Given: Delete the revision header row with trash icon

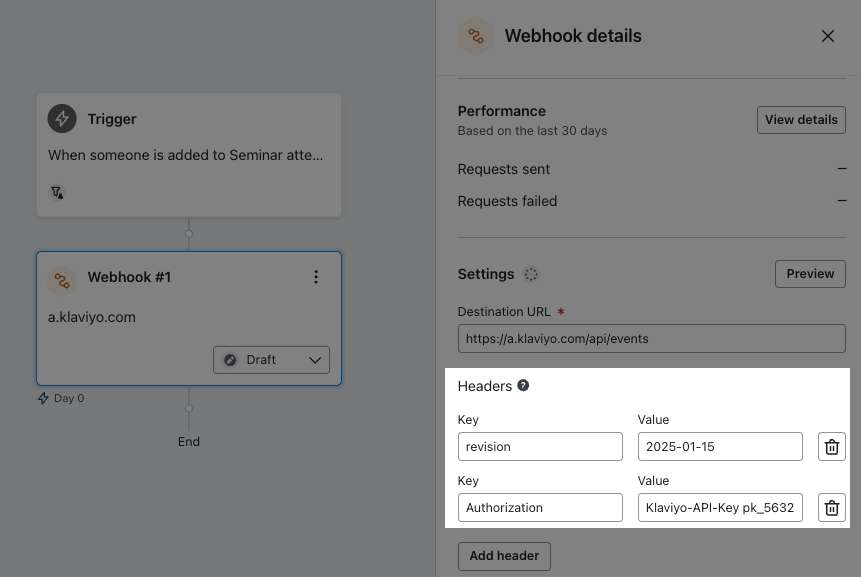Looking at the screenshot, I should [831, 446].
